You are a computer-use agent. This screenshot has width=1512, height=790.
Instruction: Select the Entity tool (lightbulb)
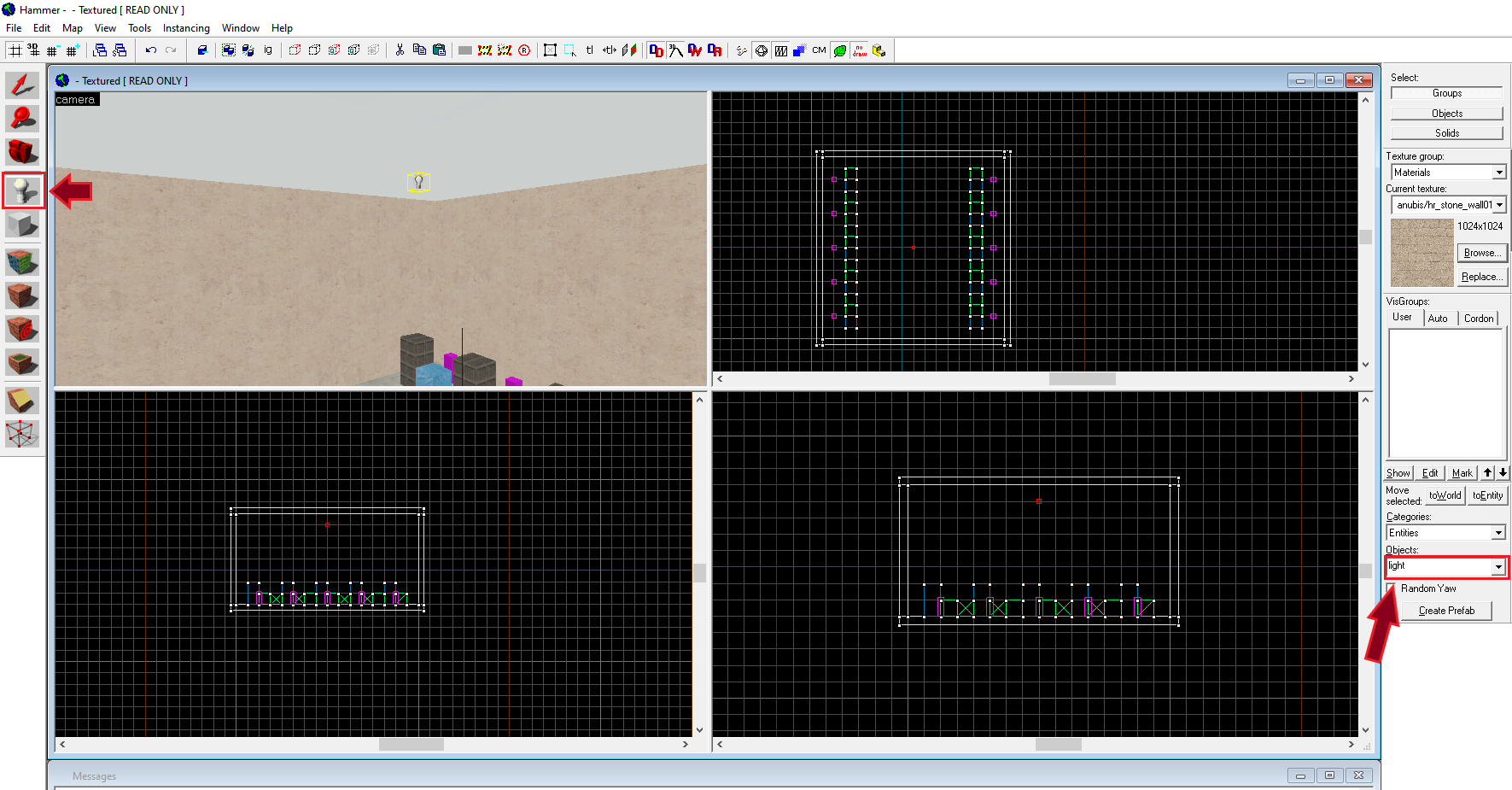click(22, 189)
